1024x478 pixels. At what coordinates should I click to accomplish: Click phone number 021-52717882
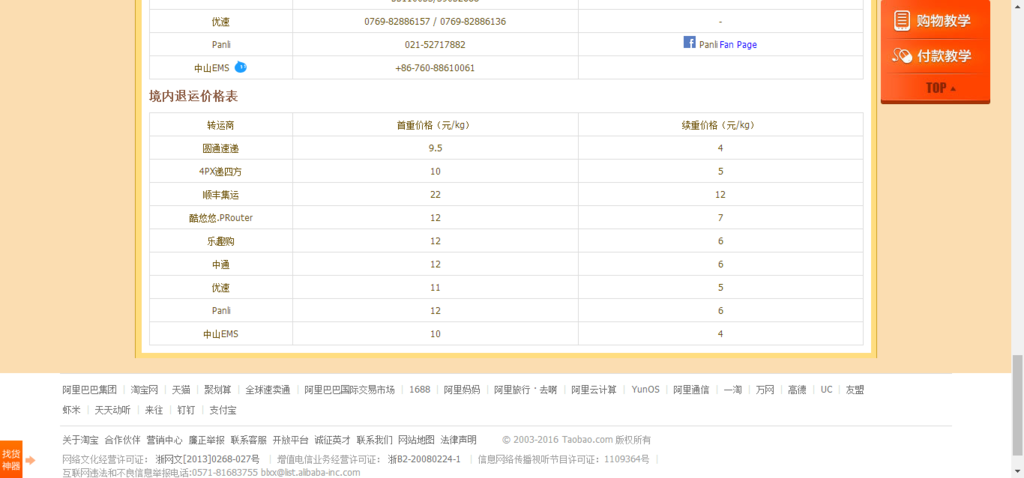click(435, 45)
